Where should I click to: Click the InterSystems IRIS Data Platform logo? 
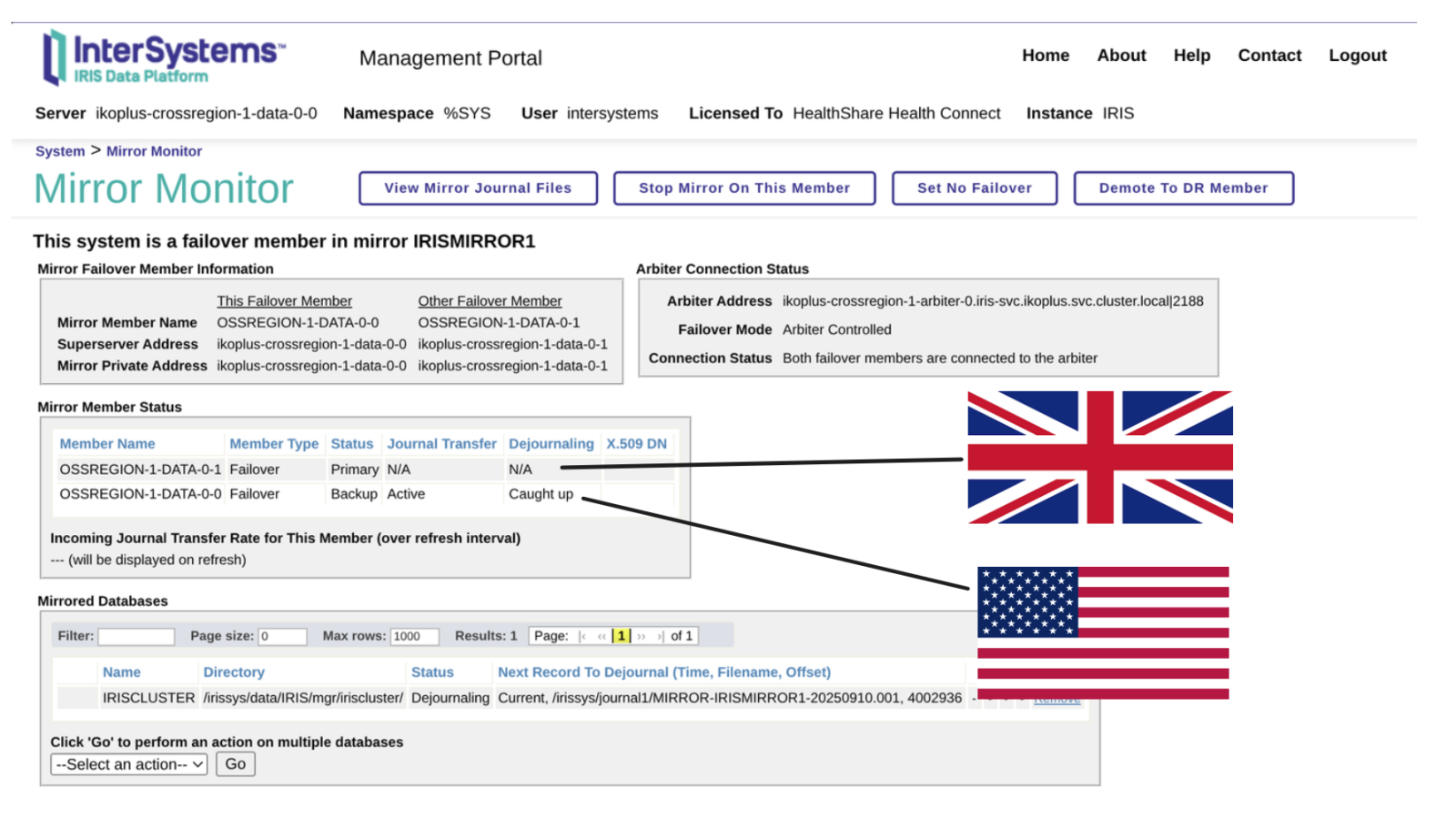click(x=164, y=57)
